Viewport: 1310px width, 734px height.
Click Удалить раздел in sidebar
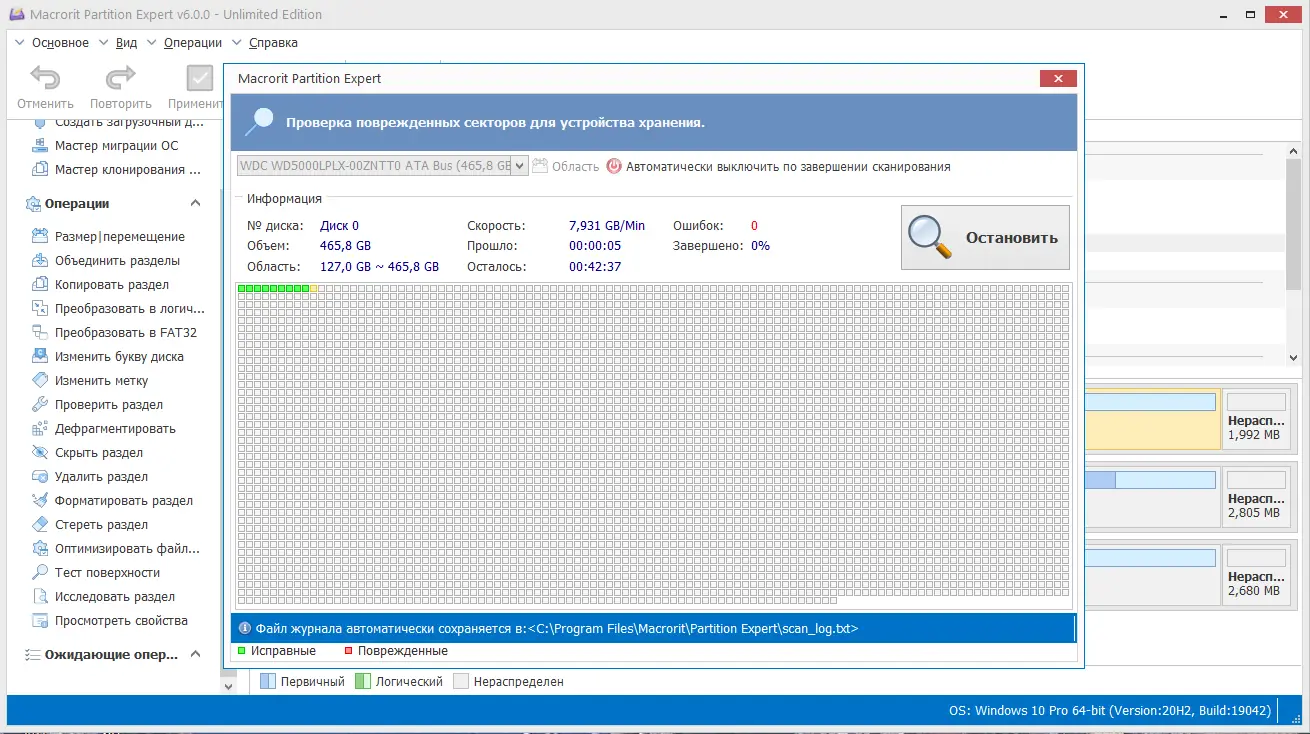(x=90, y=477)
